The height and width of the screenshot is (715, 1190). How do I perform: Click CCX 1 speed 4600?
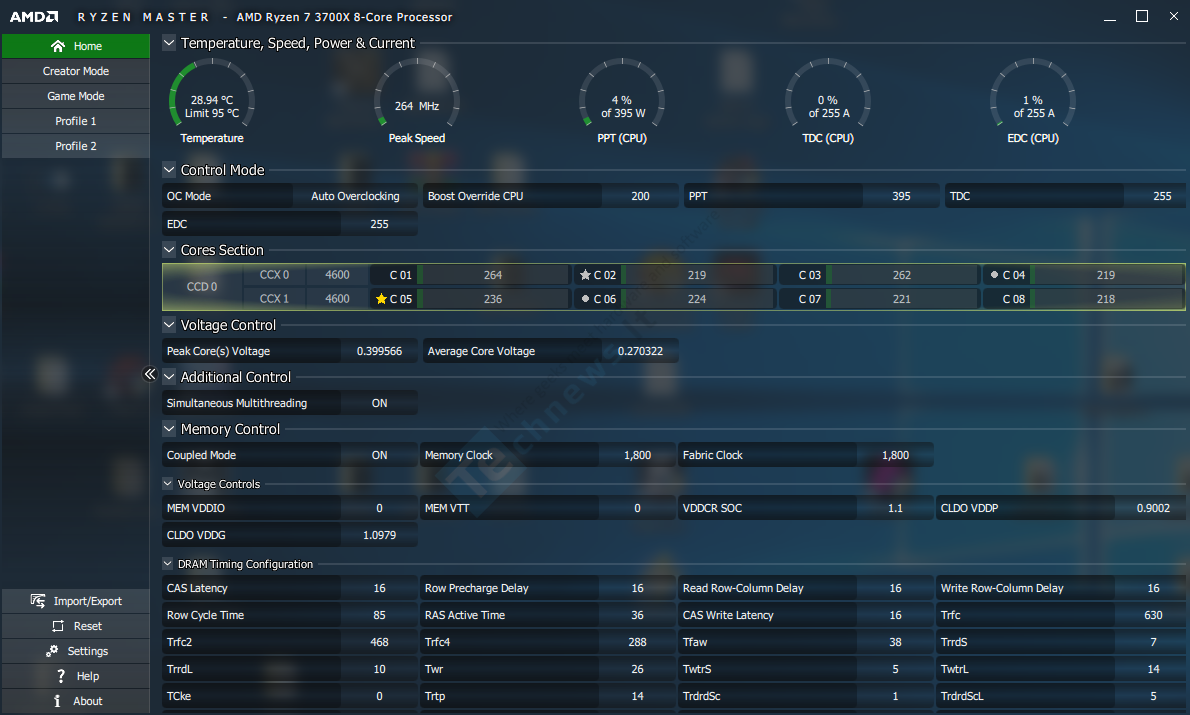(337, 299)
